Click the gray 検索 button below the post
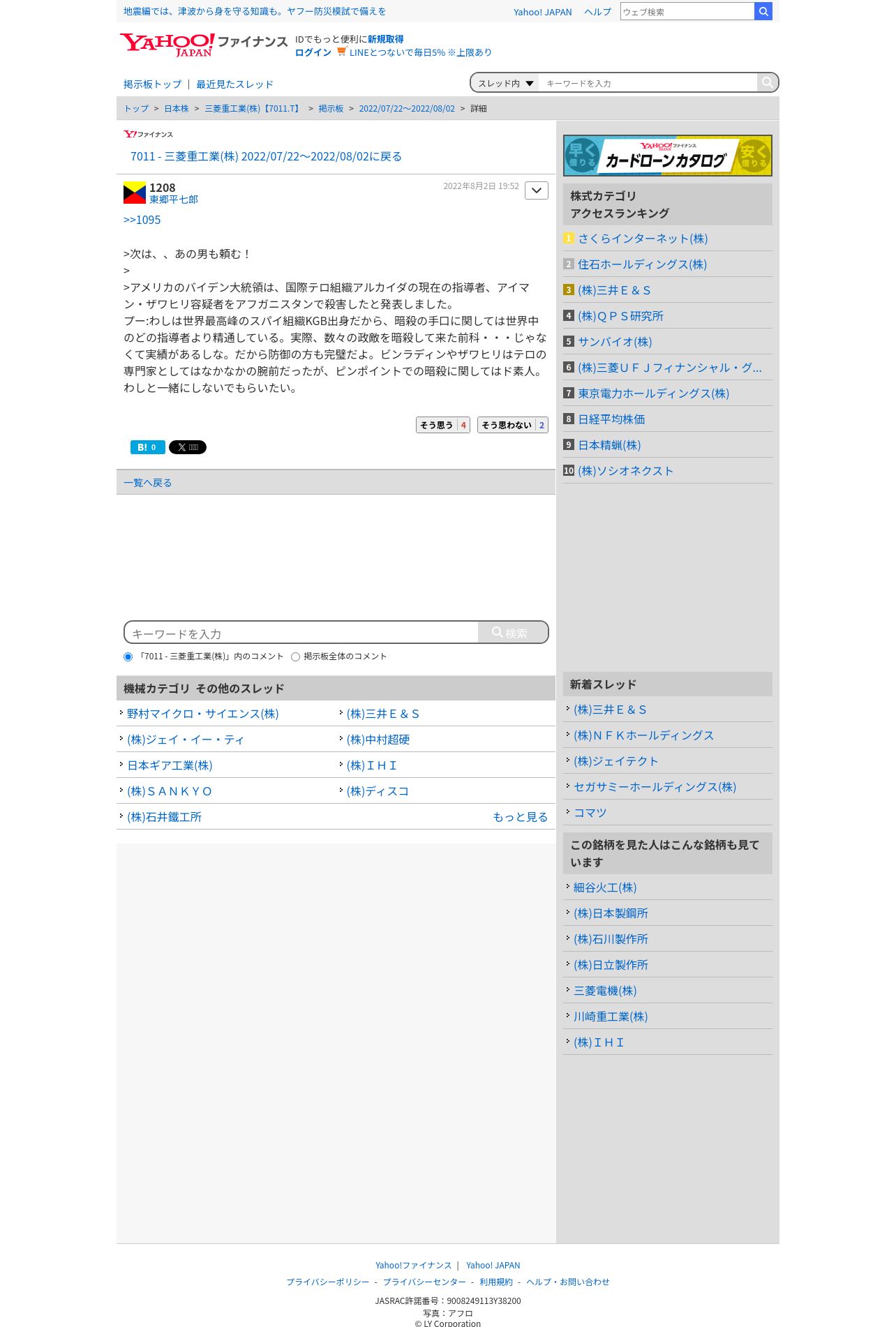Image resolution: width=896 pixels, height=1327 pixels. point(513,632)
